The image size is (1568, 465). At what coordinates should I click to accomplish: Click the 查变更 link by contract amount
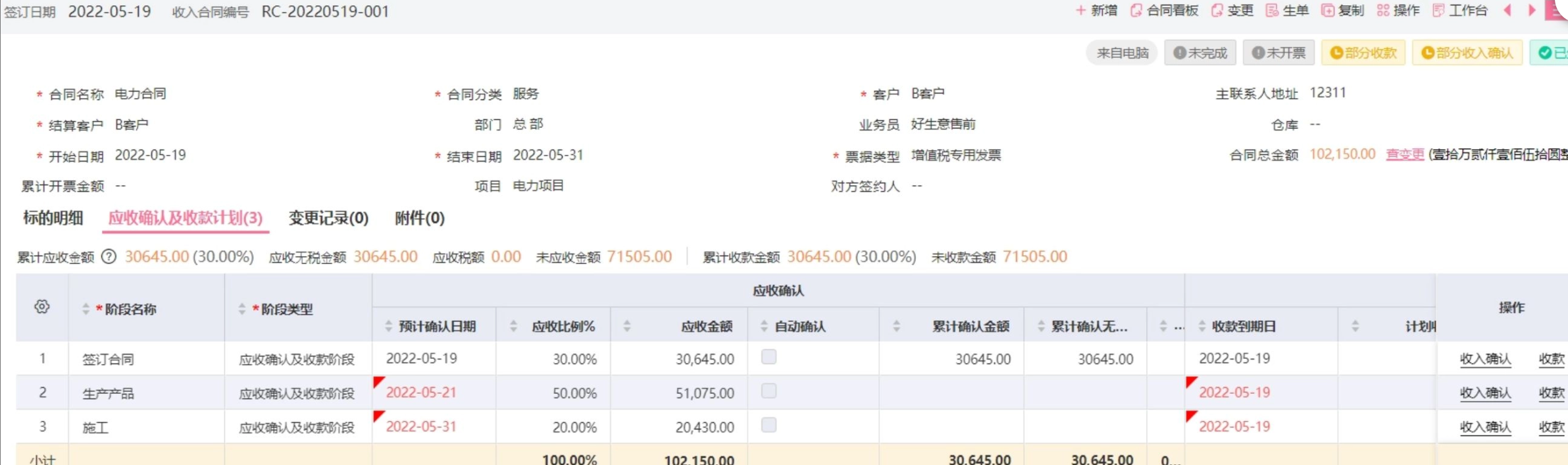1405,154
